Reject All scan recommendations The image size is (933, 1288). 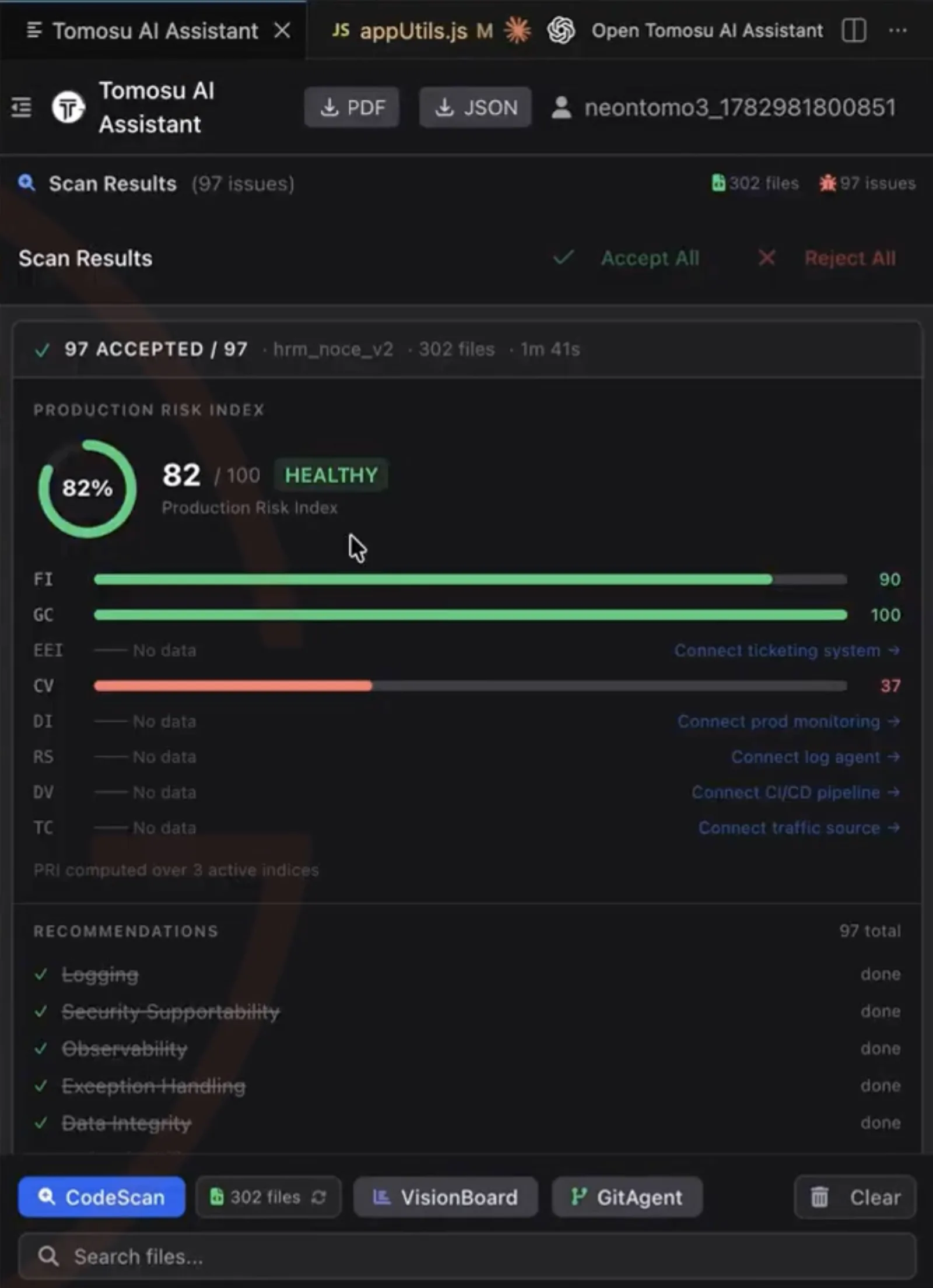827,258
